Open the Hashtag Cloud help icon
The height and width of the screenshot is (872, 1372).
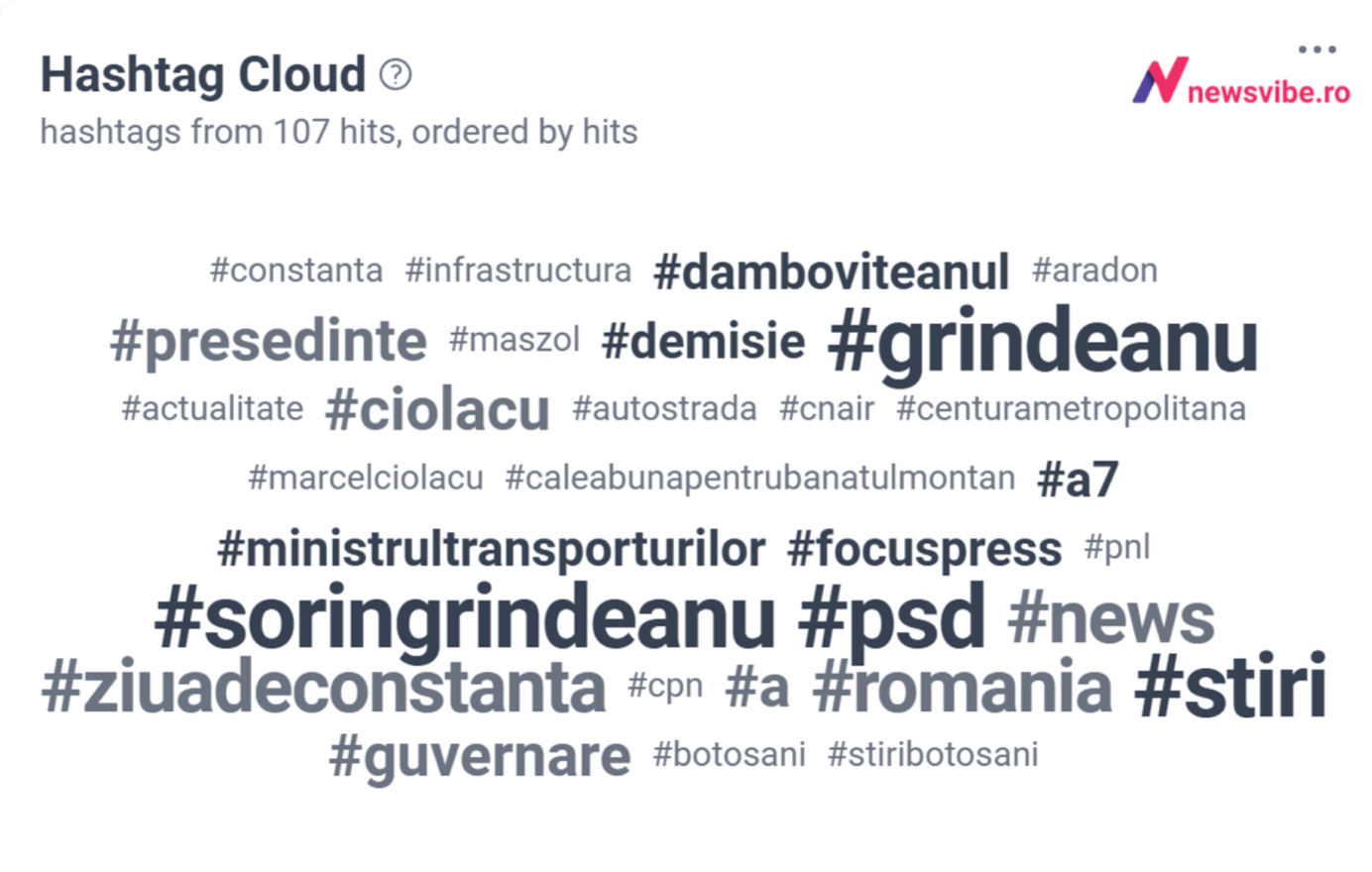click(396, 74)
